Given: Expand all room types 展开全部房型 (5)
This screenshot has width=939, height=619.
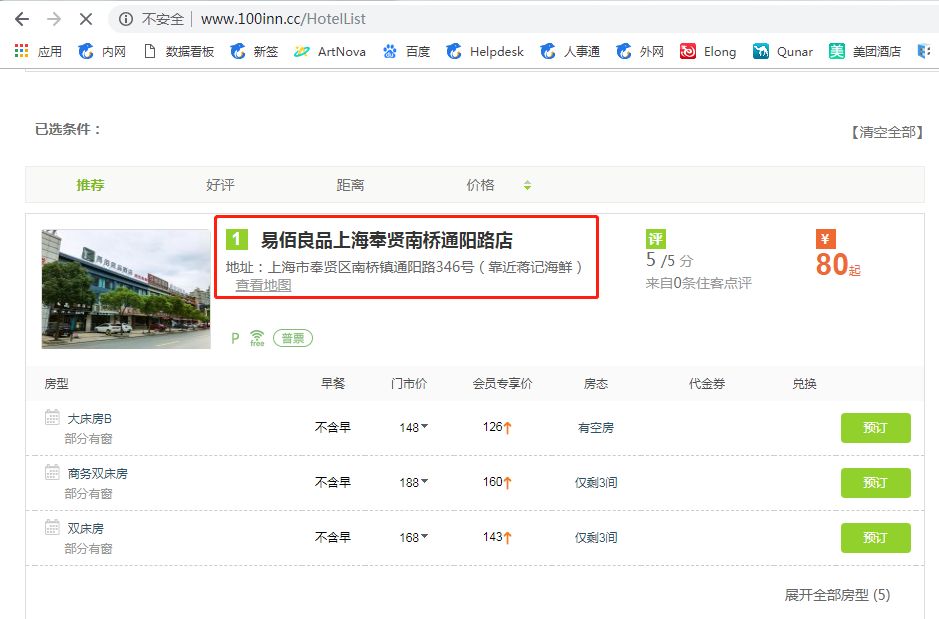Looking at the screenshot, I should 837,594.
